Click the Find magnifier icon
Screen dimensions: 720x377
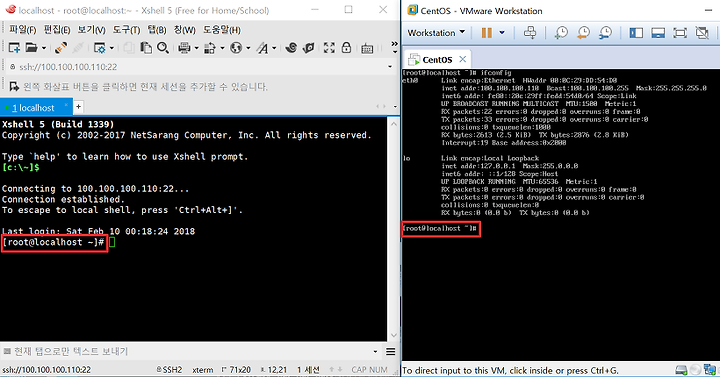[x=163, y=48]
